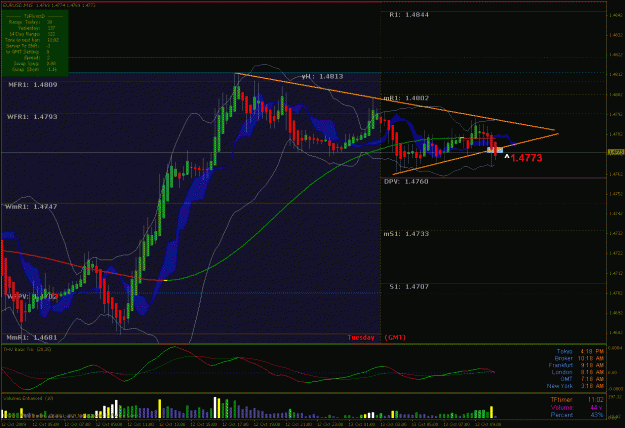The height and width of the screenshot is (428, 625).
Task: Select the pink Volume readout
Action: 576,408
